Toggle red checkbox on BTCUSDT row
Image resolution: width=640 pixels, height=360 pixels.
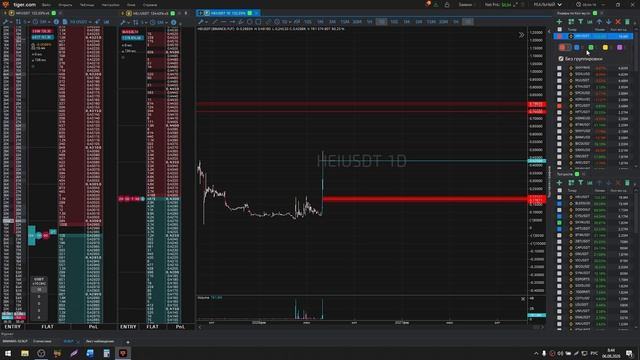tap(559, 106)
